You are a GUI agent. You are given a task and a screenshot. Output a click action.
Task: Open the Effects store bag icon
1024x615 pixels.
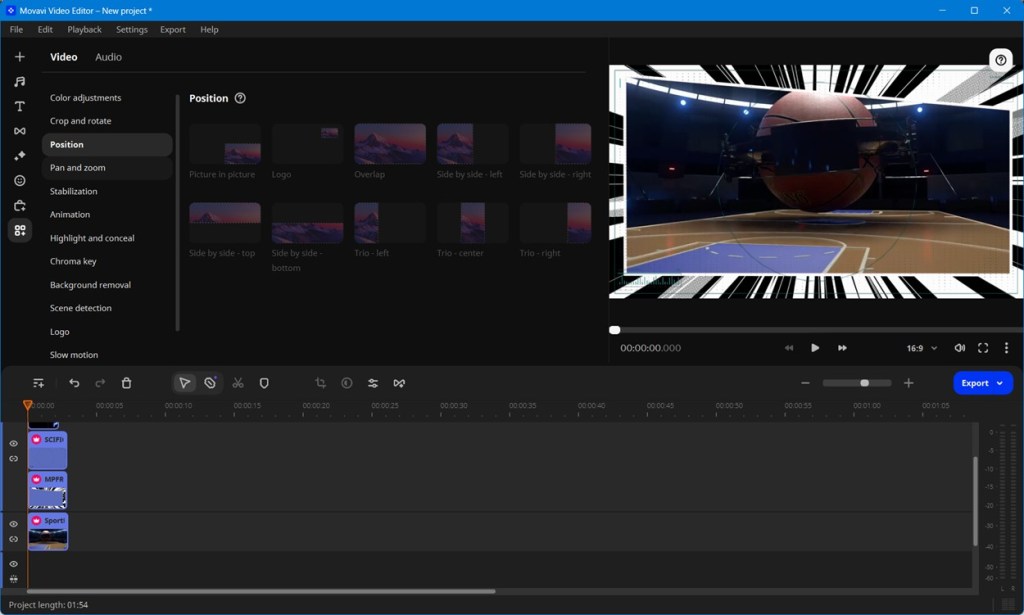20,206
